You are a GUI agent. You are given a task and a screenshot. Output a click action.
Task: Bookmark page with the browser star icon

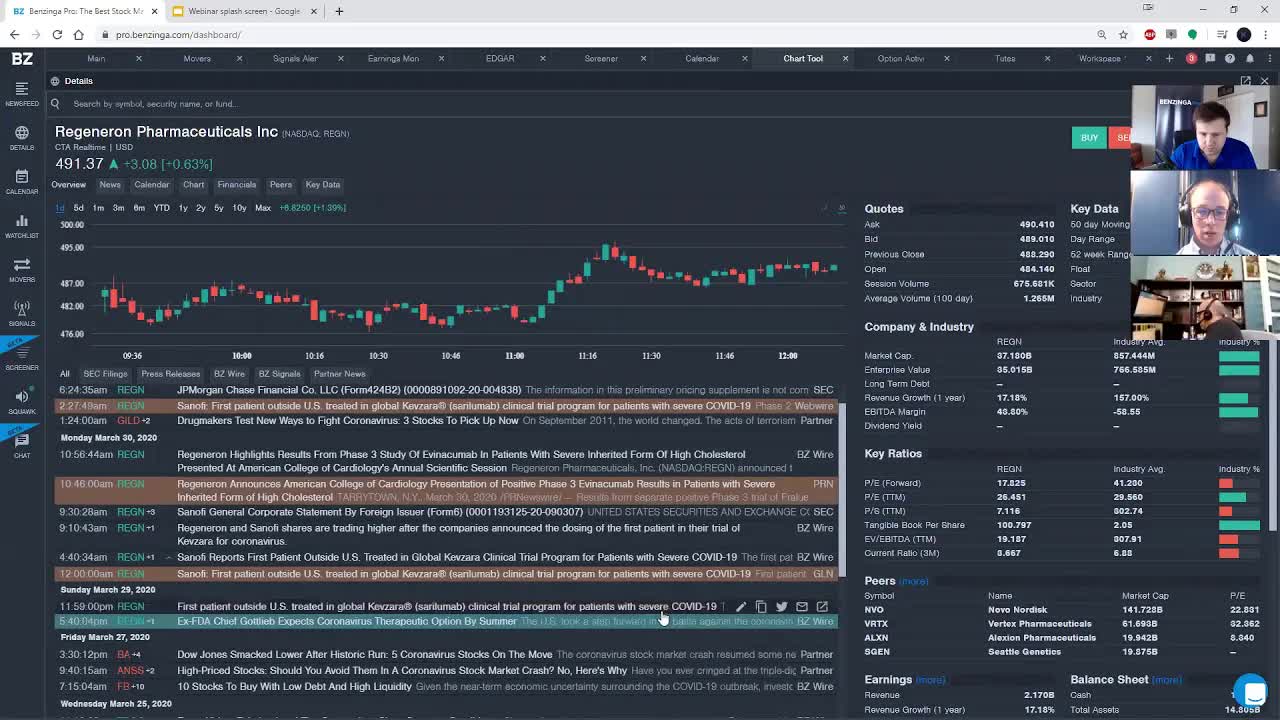point(1123,35)
